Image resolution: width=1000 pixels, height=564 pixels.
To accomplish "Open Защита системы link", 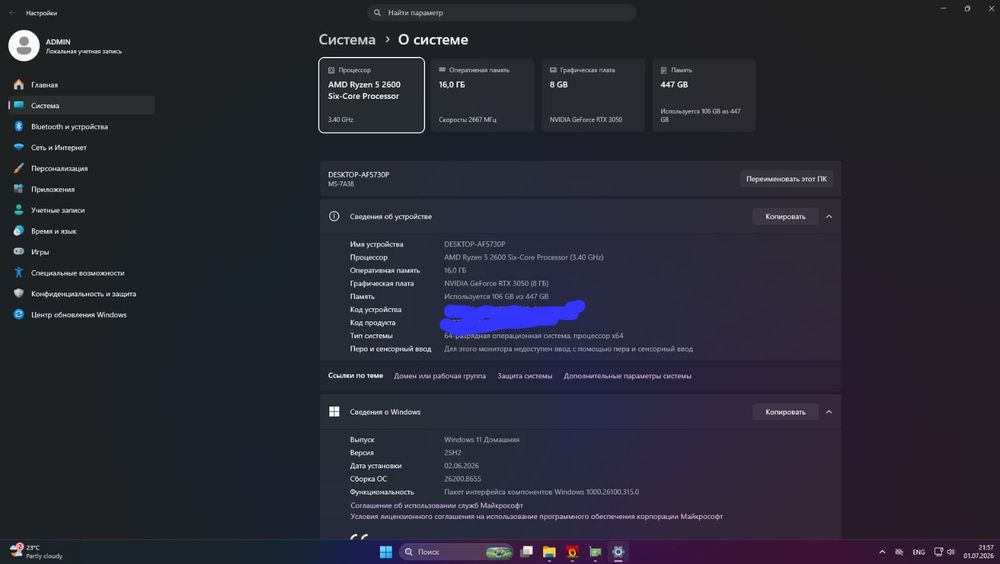I will (x=525, y=376).
